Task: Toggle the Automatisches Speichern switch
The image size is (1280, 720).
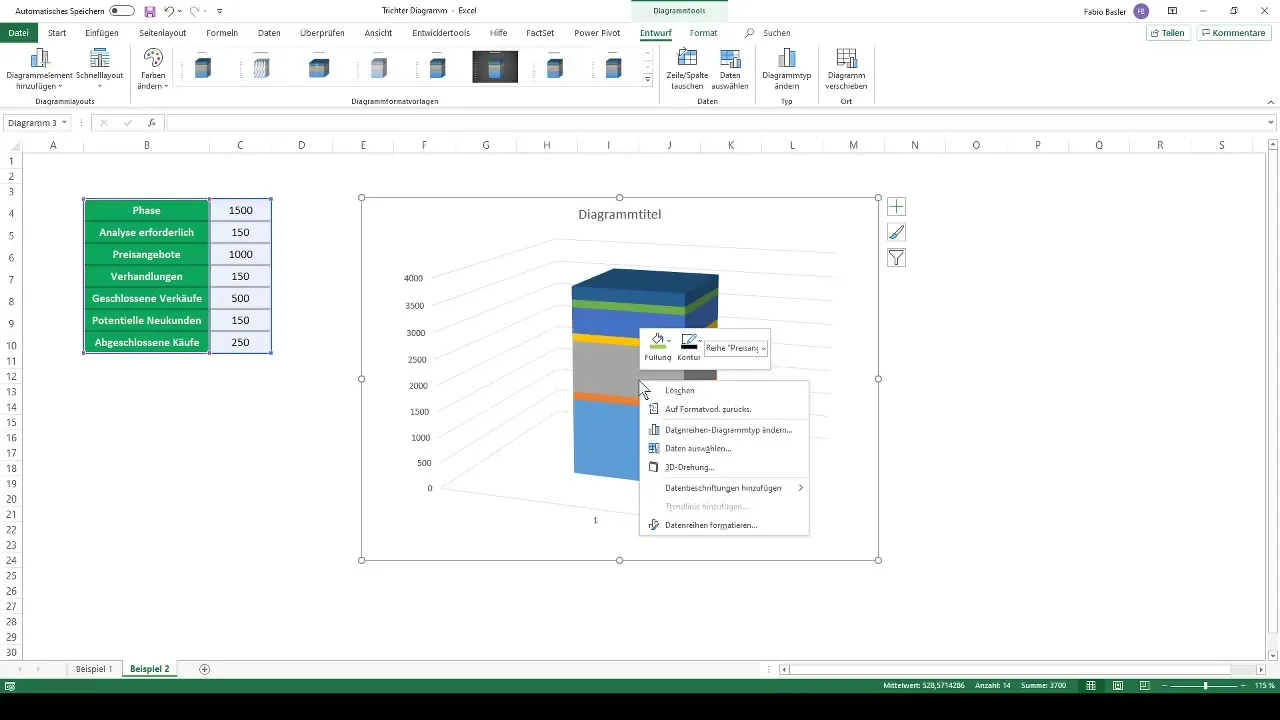Action: pos(122,10)
